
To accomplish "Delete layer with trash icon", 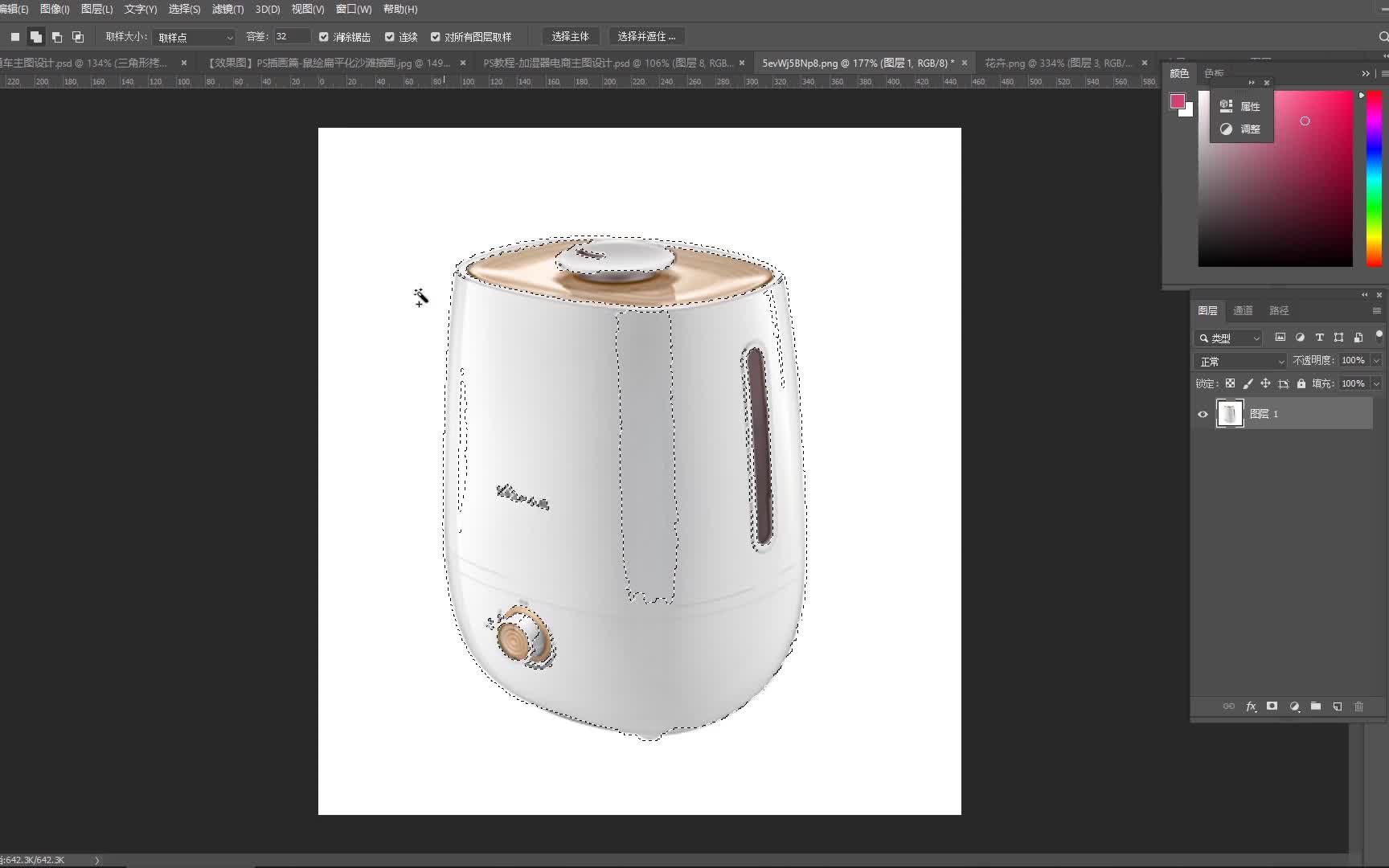I will pos(1359,706).
